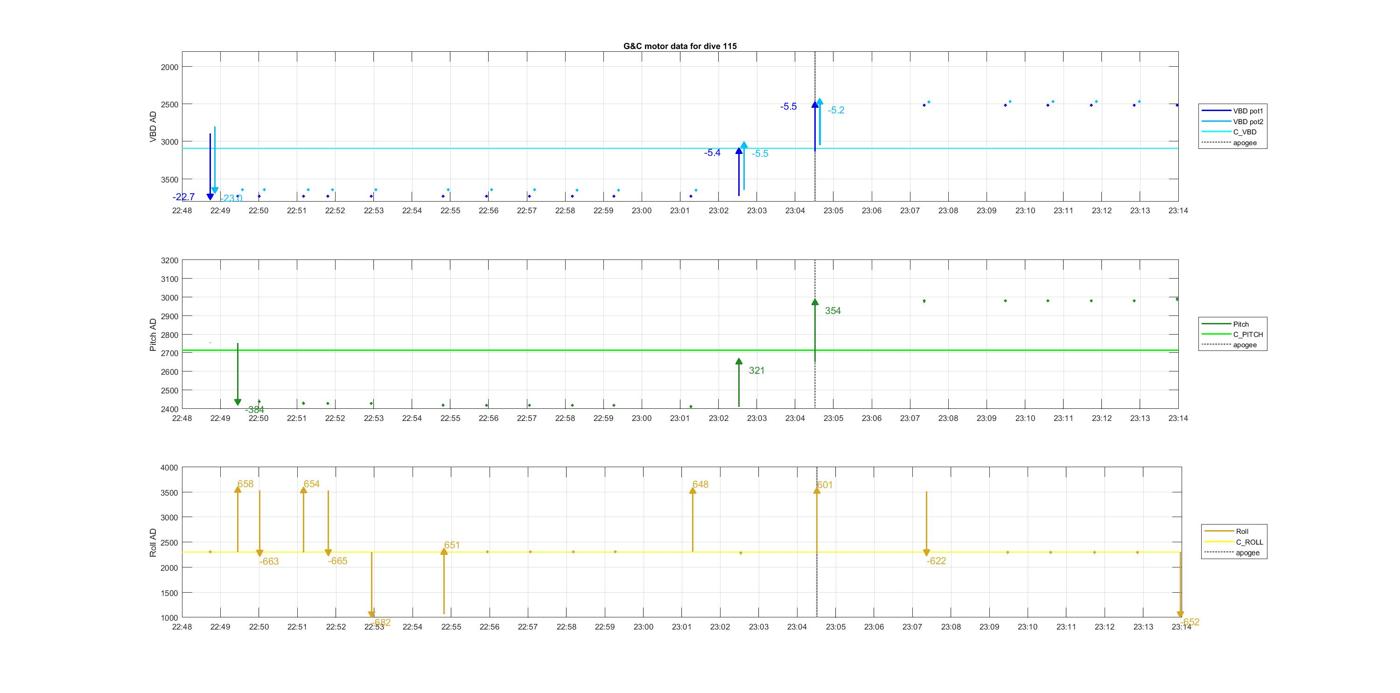
Task: Select 'C_PITCH' legend entry
Action: 1232,334
